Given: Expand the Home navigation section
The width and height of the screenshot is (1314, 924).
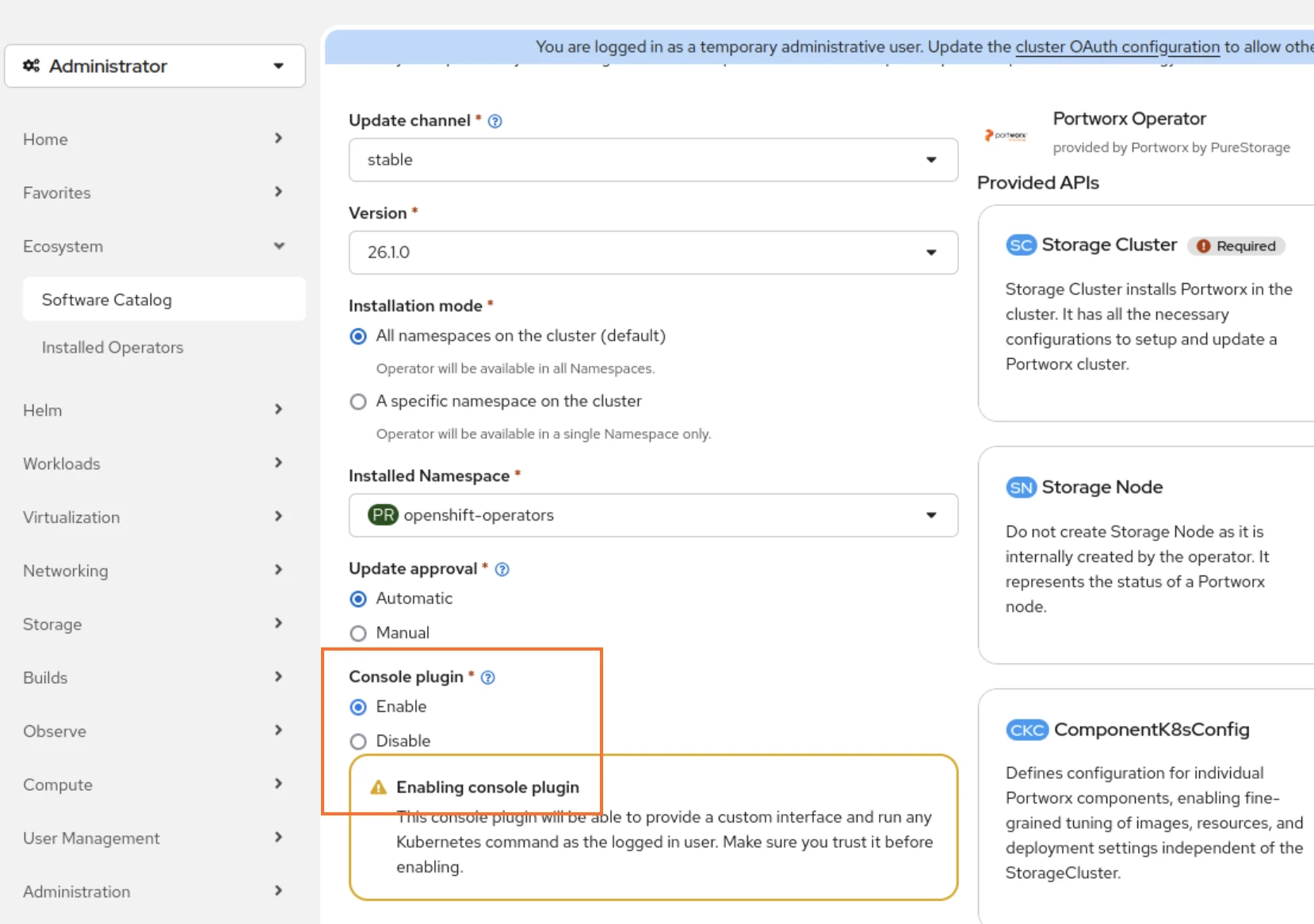Looking at the screenshot, I should (x=155, y=139).
